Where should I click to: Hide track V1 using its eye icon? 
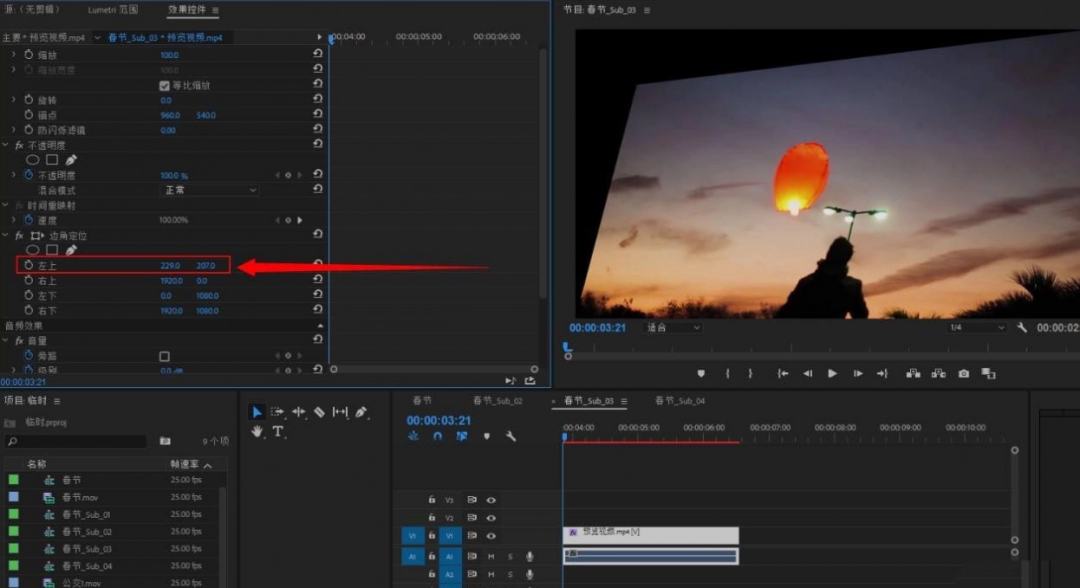(491, 536)
